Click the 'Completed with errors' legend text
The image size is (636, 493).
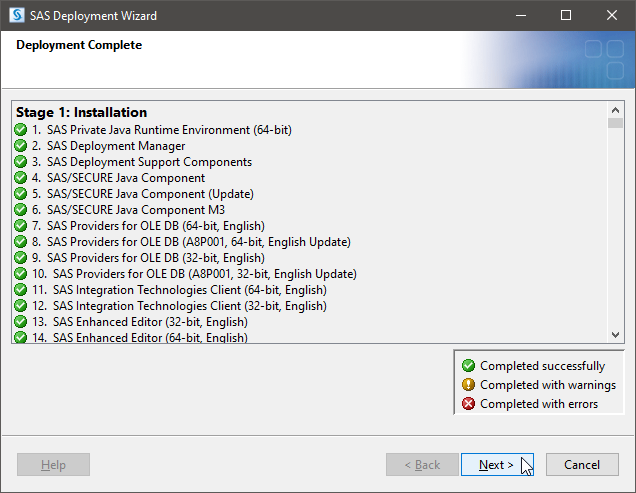(539, 404)
